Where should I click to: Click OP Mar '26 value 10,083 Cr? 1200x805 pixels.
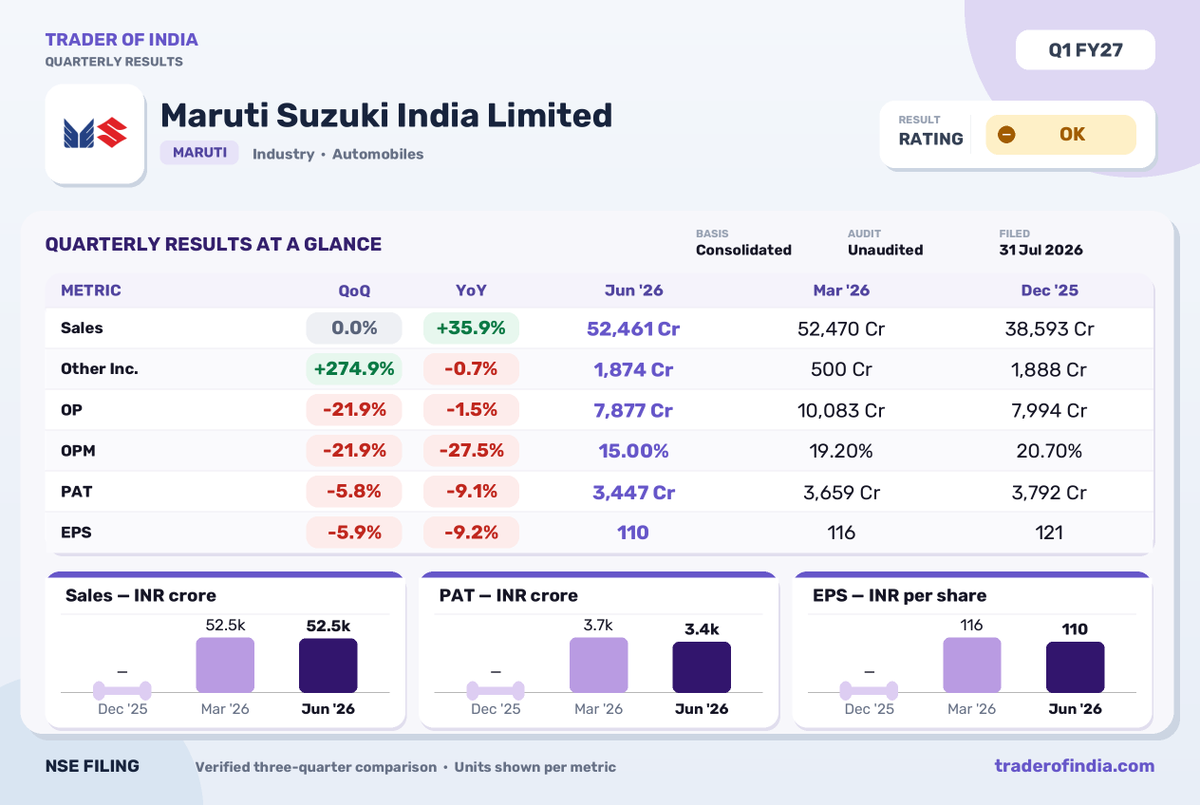coord(841,410)
